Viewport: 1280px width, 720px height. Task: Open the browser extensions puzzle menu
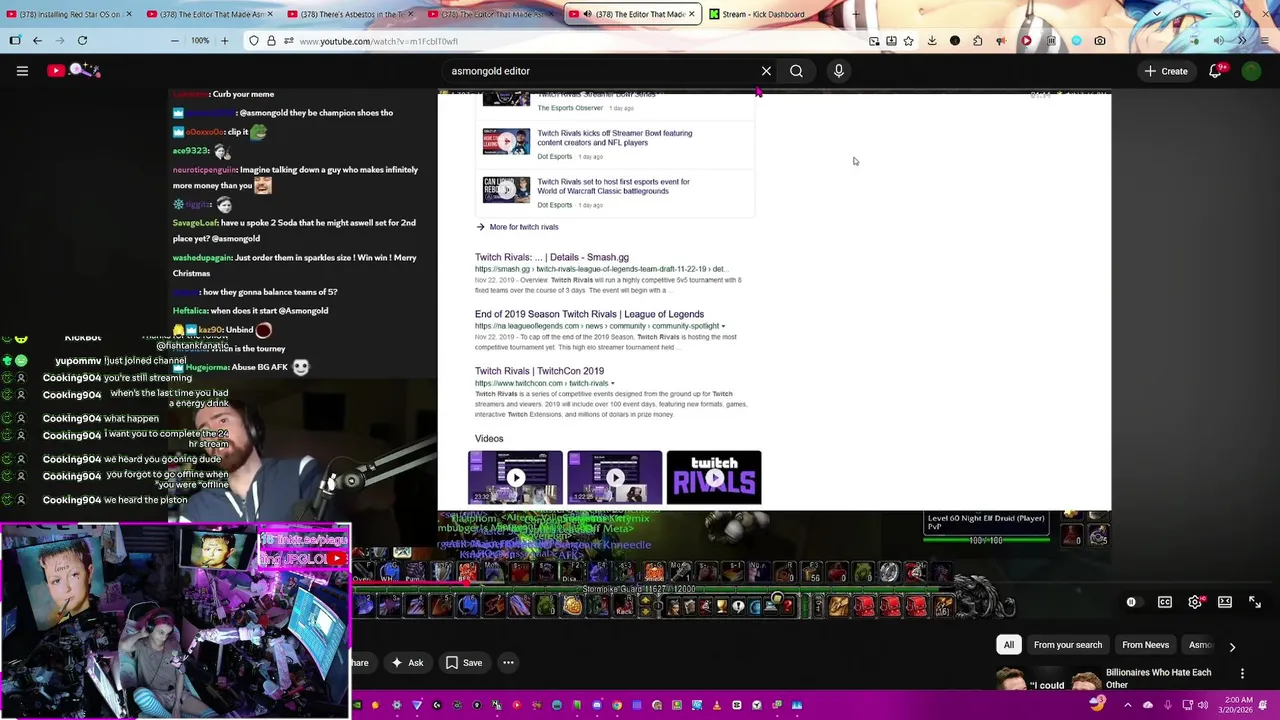977,41
